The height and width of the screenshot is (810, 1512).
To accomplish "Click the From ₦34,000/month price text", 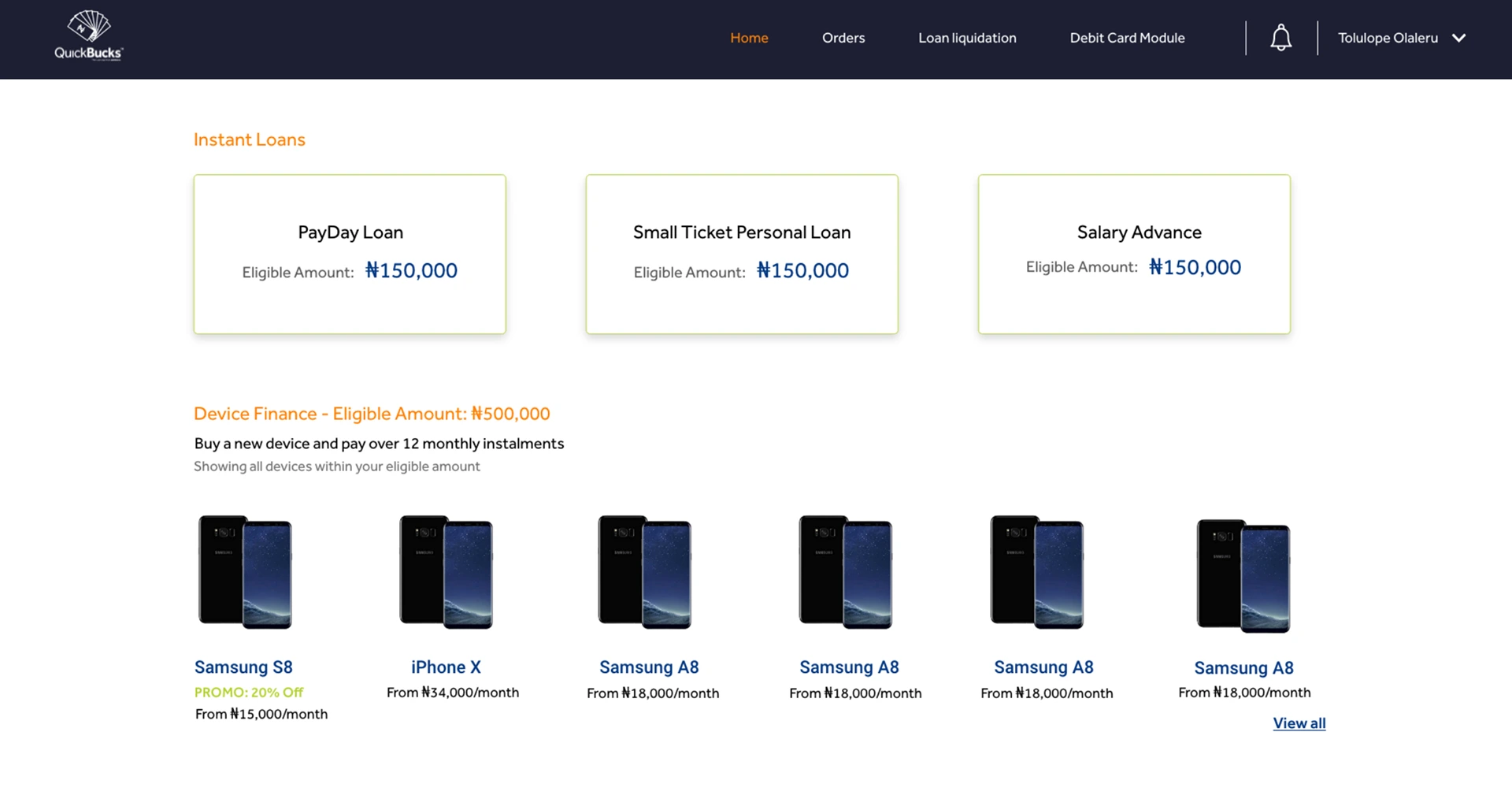I will pos(453,693).
